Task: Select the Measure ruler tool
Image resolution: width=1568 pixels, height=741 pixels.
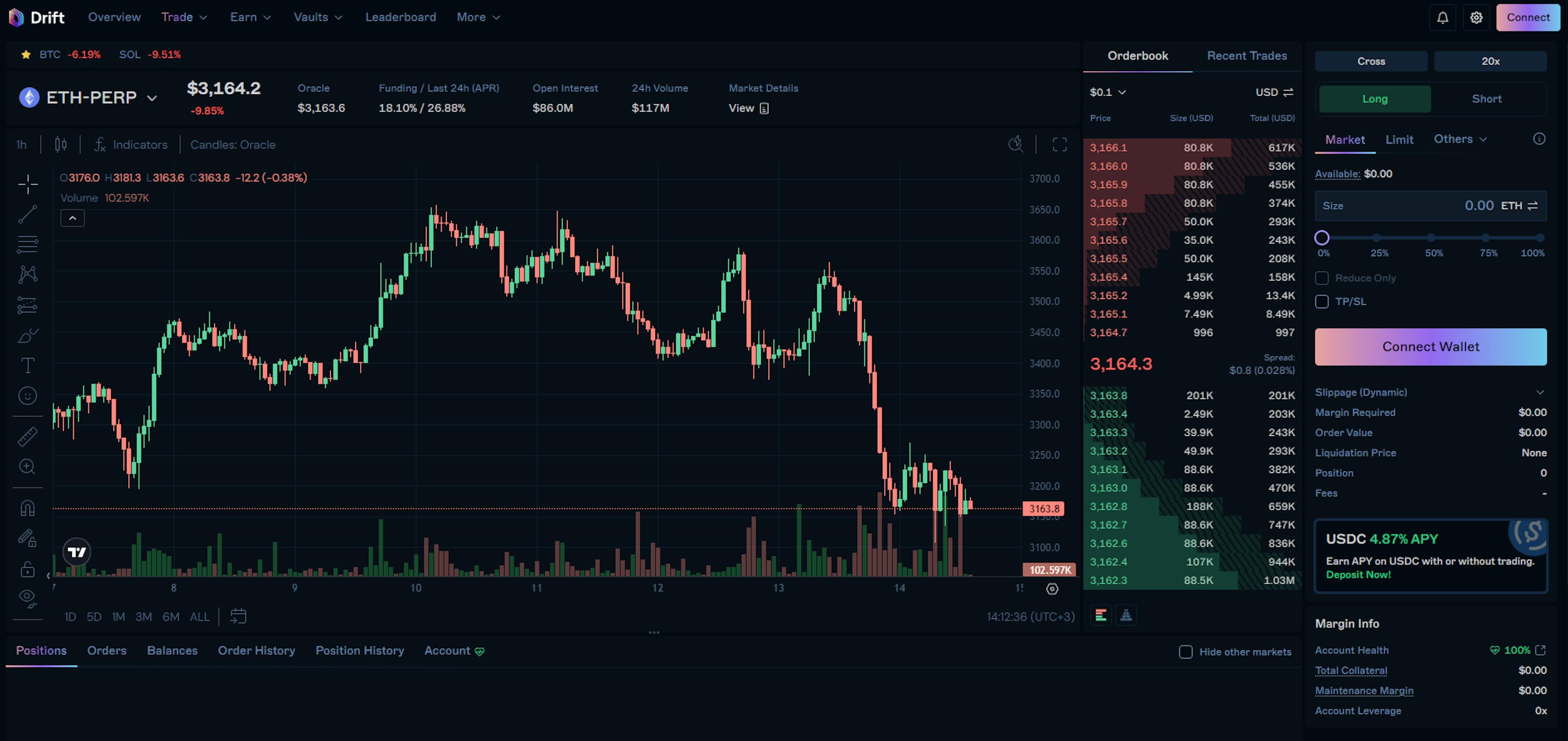Action: click(28, 436)
